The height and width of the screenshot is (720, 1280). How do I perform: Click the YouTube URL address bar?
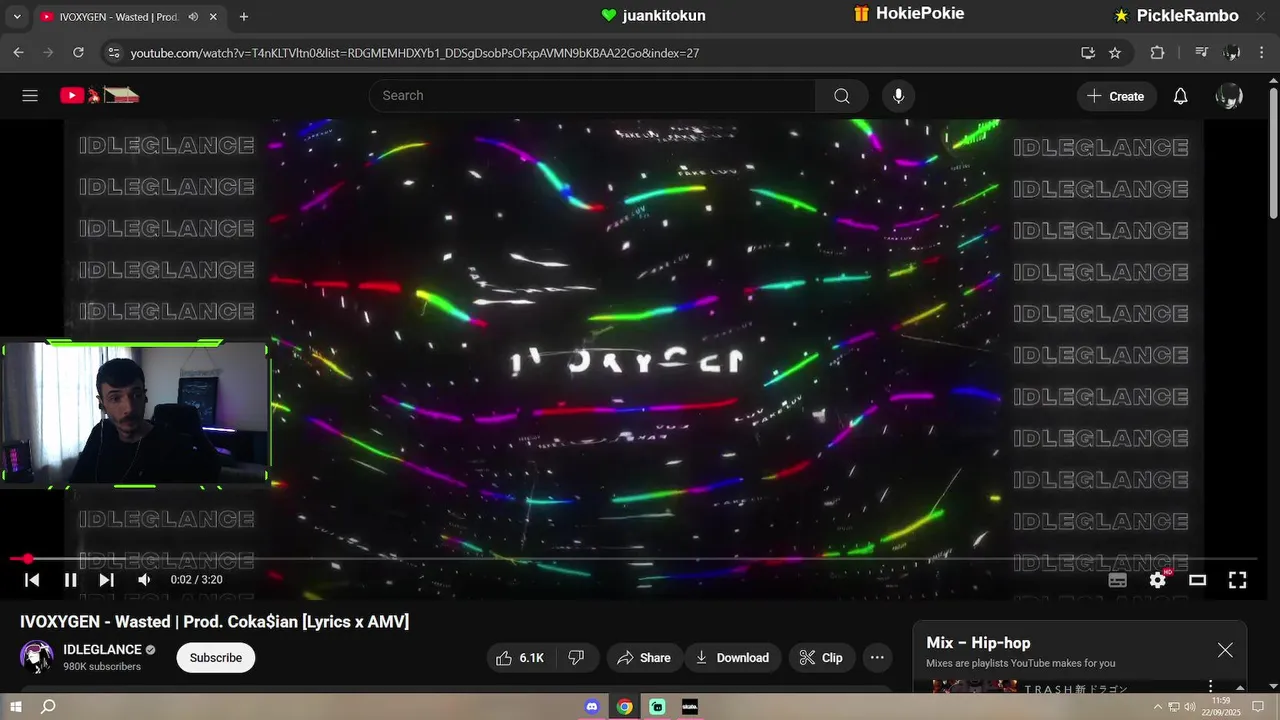(x=414, y=53)
